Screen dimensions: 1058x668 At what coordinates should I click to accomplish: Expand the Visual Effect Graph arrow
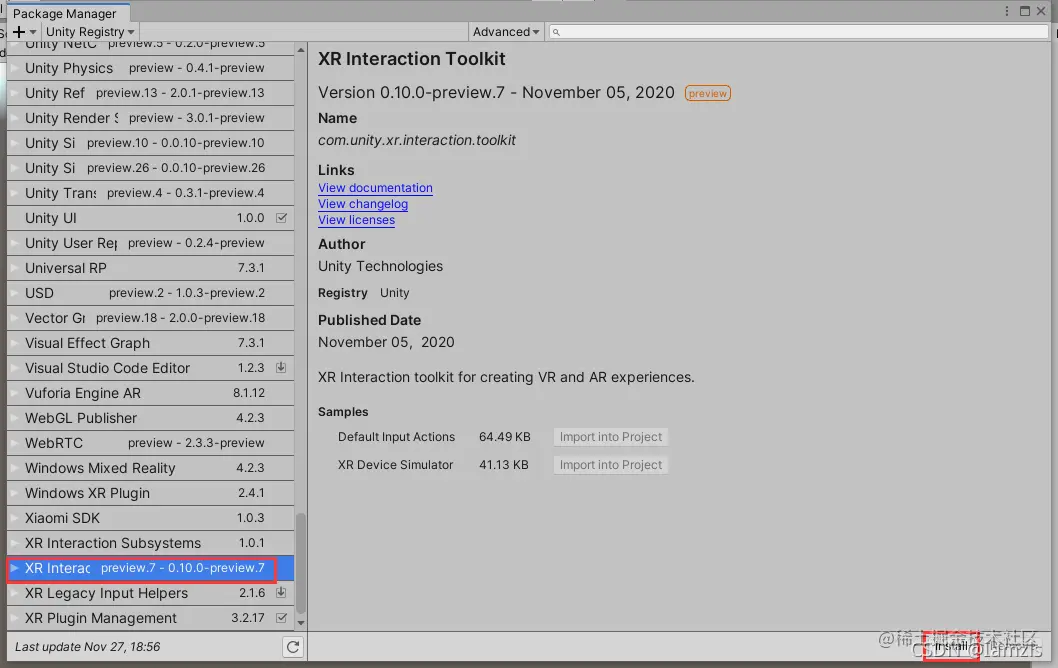14,343
